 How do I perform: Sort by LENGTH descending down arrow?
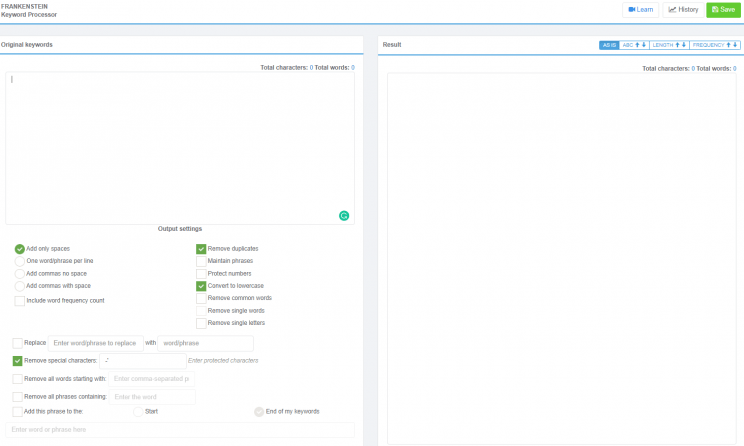point(684,45)
